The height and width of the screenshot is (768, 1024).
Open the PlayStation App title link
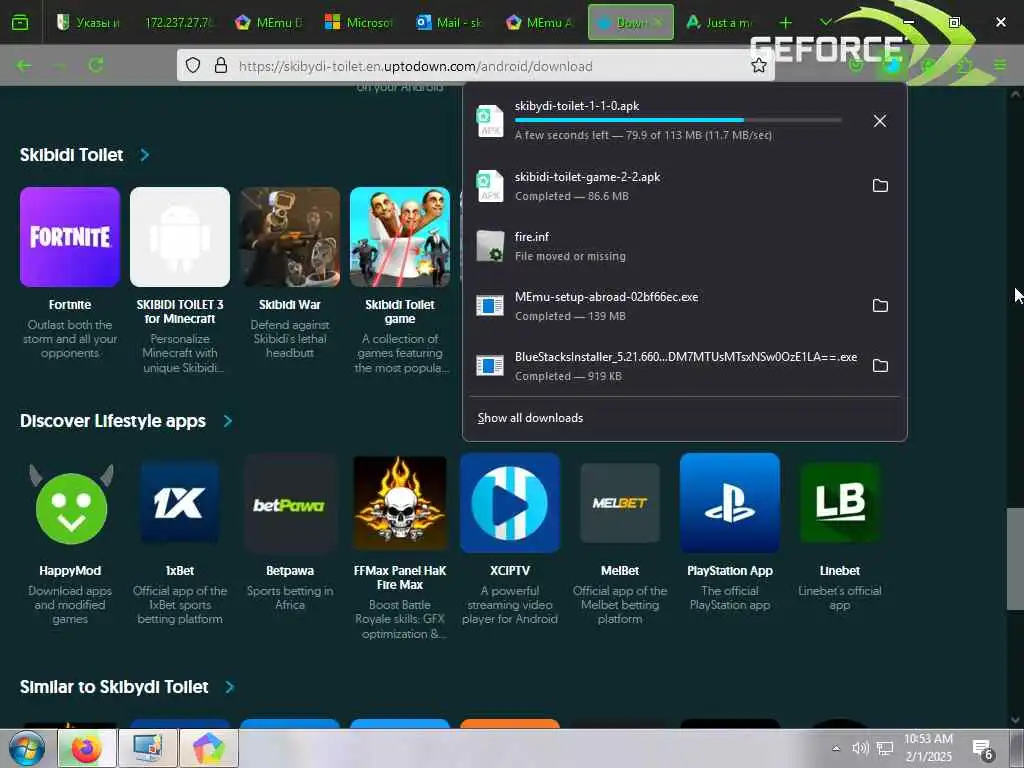click(729, 570)
